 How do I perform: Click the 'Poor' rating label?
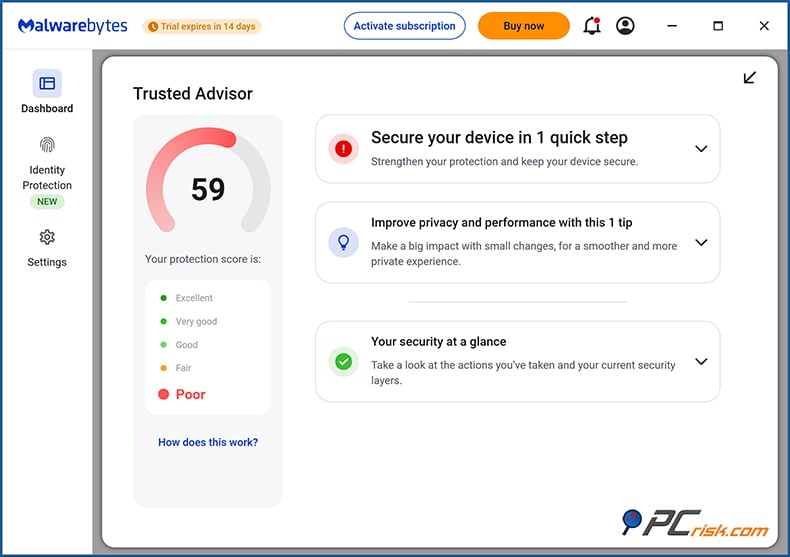[190, 394]
